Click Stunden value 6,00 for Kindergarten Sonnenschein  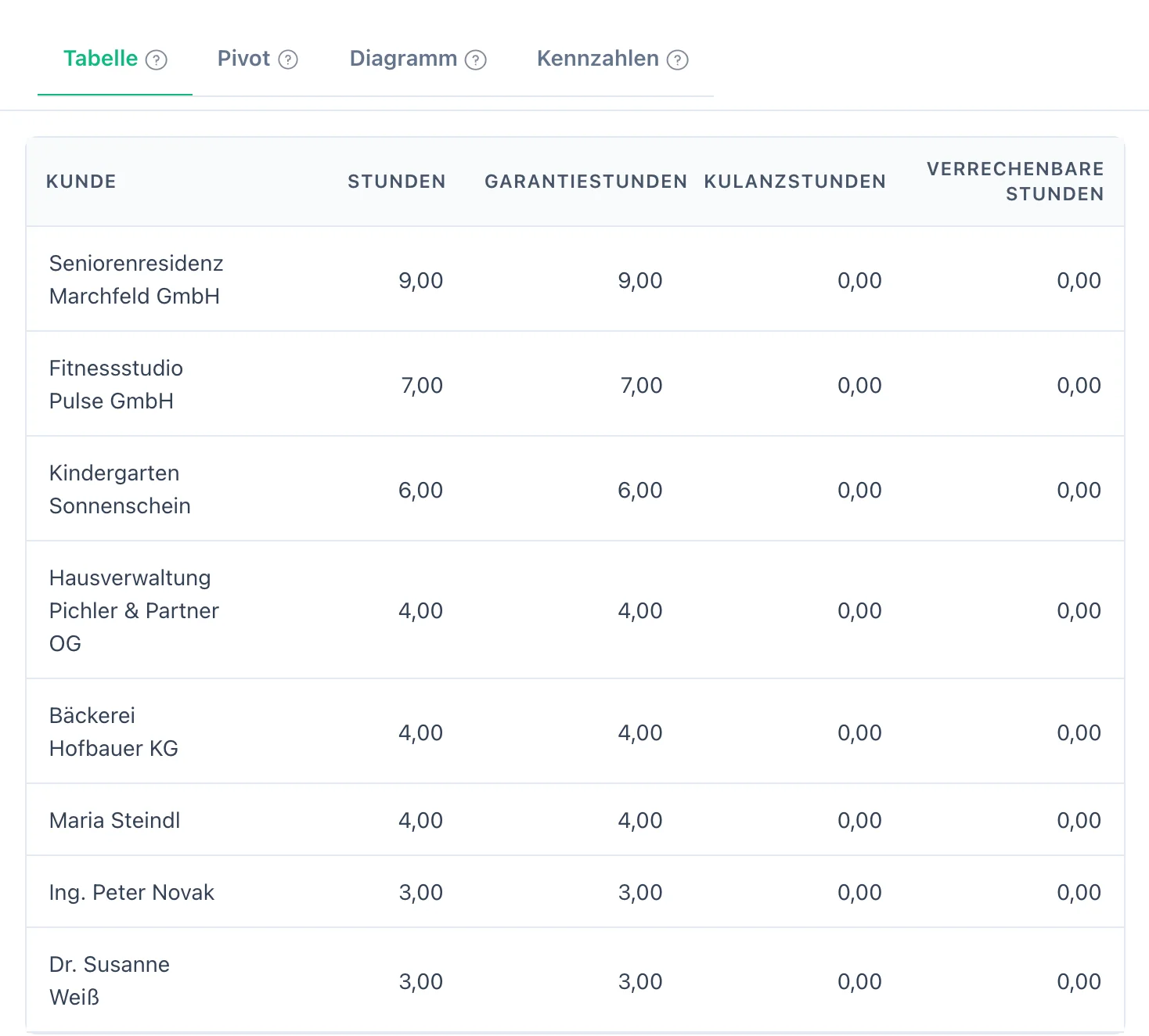(421, 491)
